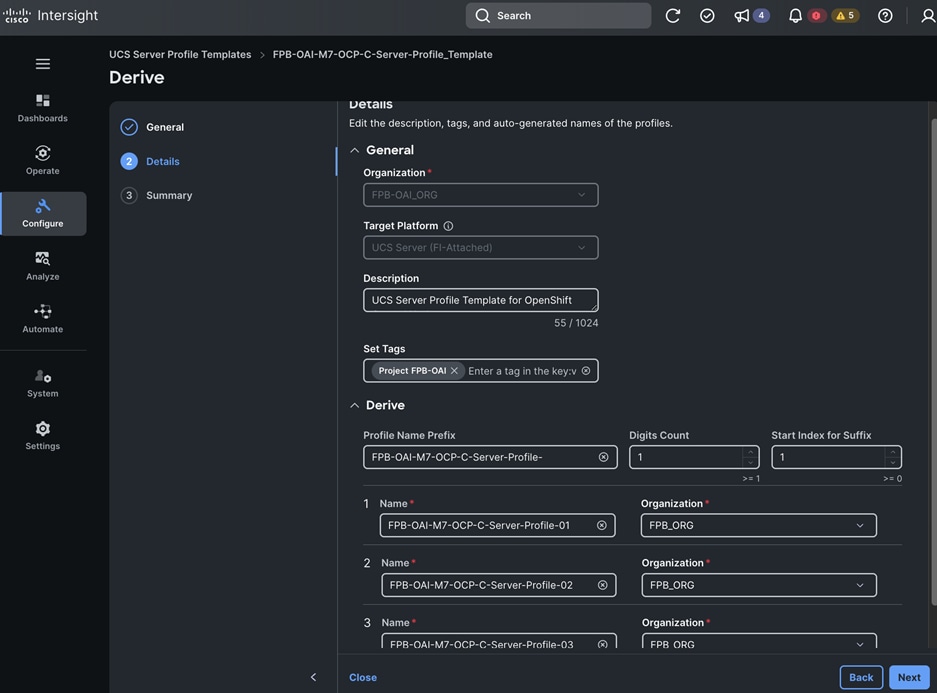
Task: Open announcements megaphone icon
Action: (x=742, y=16)
